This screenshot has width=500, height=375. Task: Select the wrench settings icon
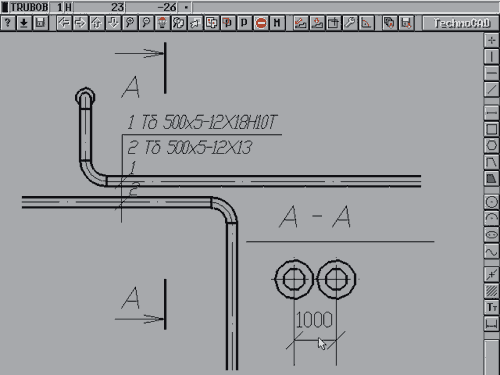point(350,23)
